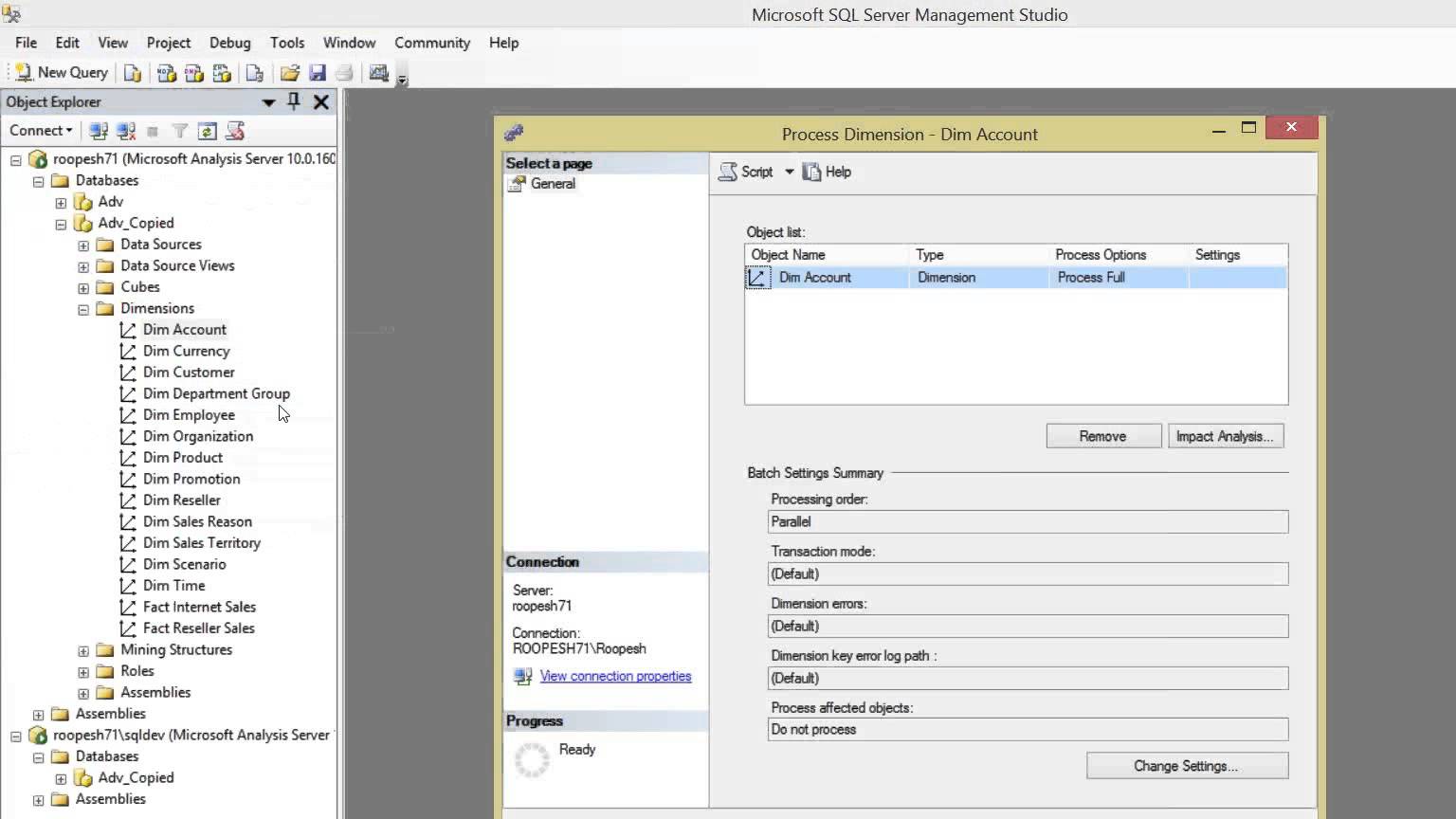Click the Activity Monitor toolbar icon
Screen dimensions: 1456x819
(379, 73)
